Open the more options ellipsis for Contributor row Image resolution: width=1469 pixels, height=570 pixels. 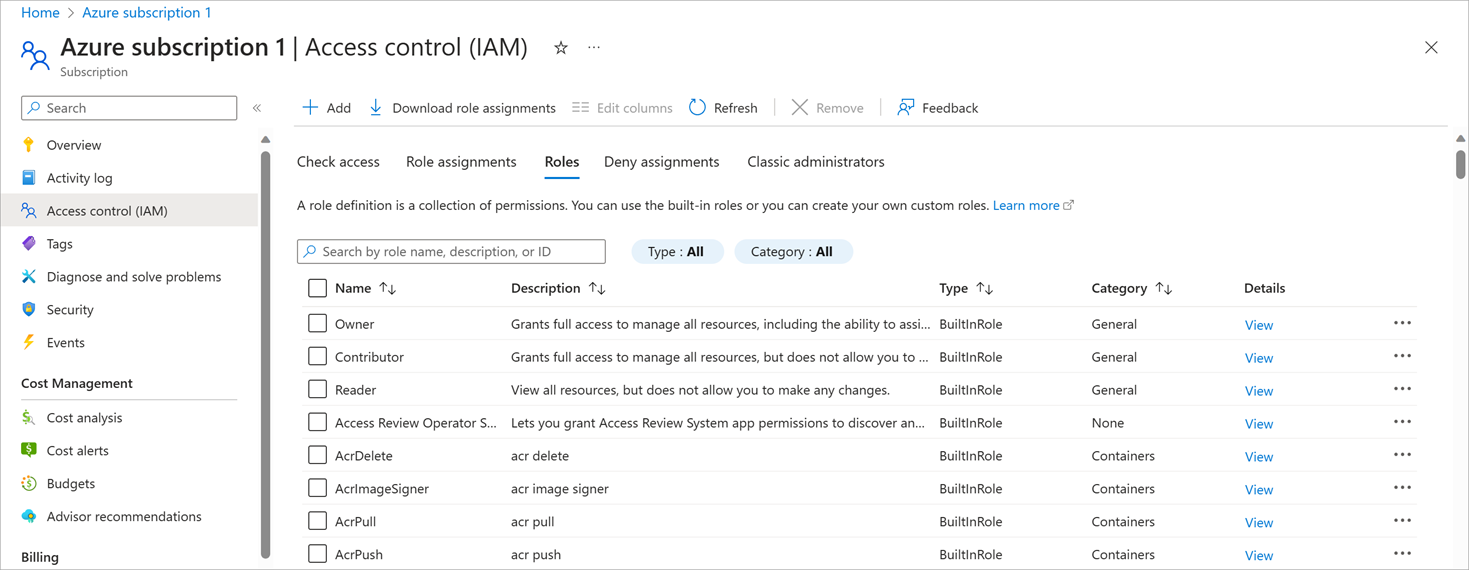click(1402, 356)
